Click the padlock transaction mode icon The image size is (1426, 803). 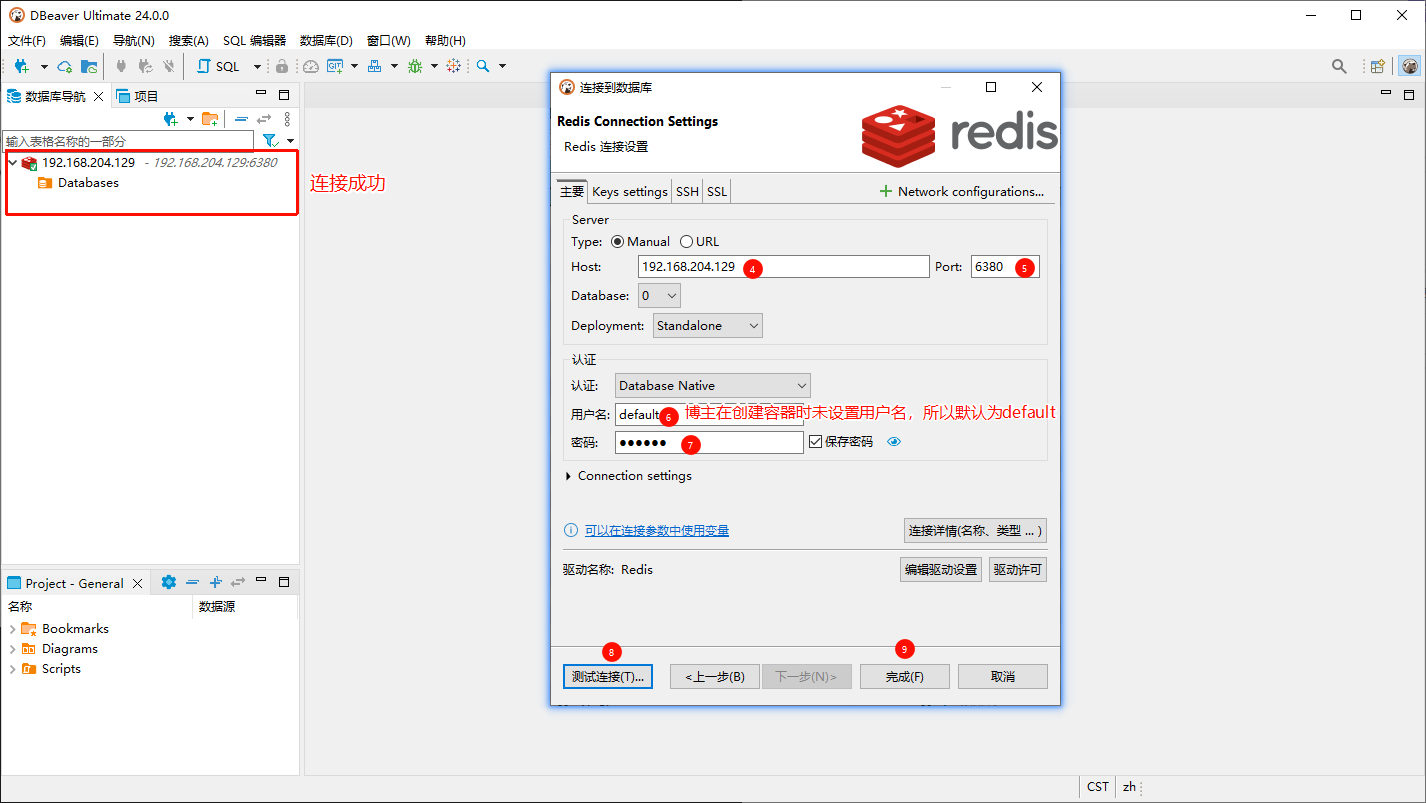(x=282, y=66)
